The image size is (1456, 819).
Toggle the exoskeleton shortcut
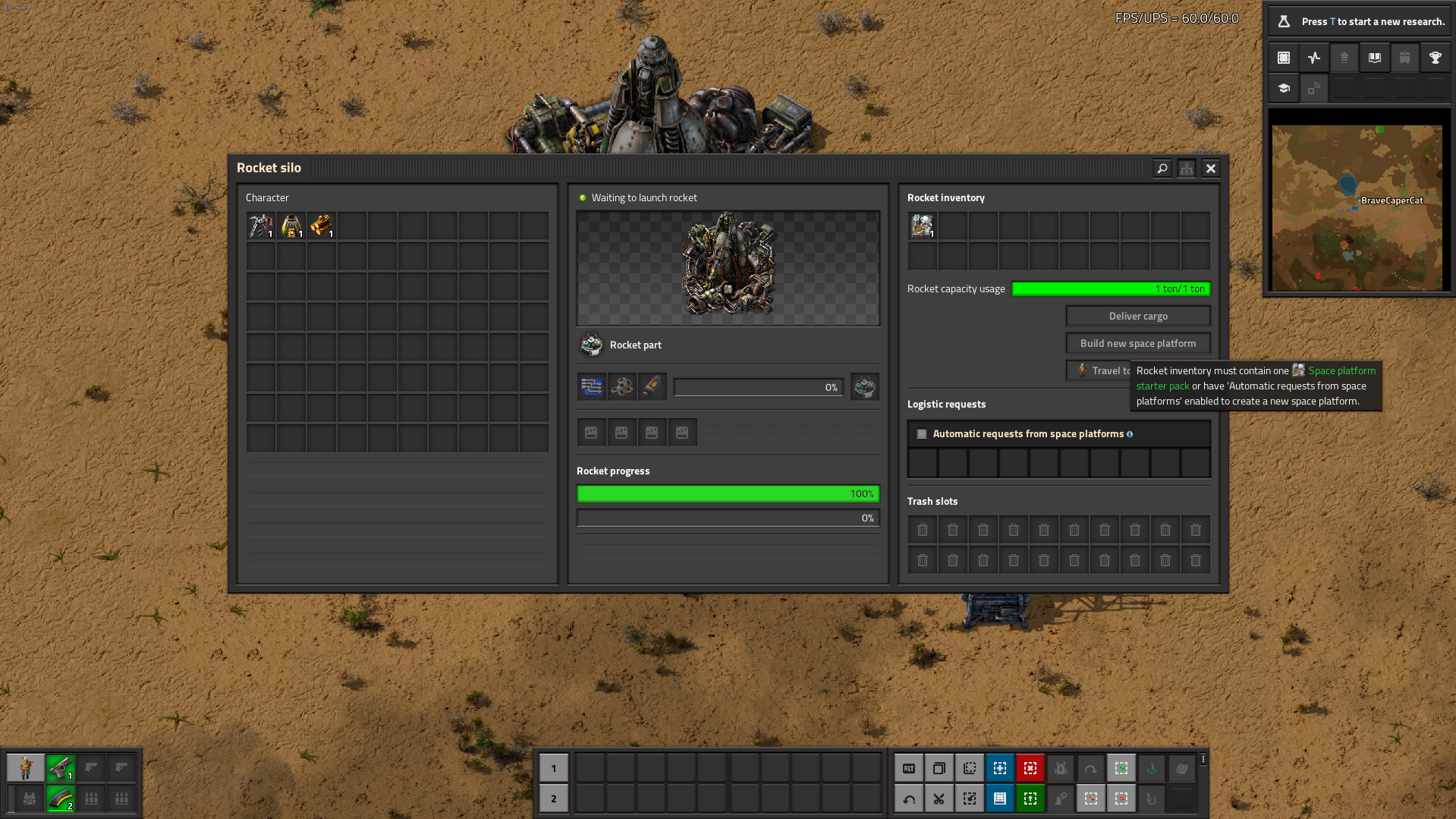pyautogui.click(x=1061, y=799)
